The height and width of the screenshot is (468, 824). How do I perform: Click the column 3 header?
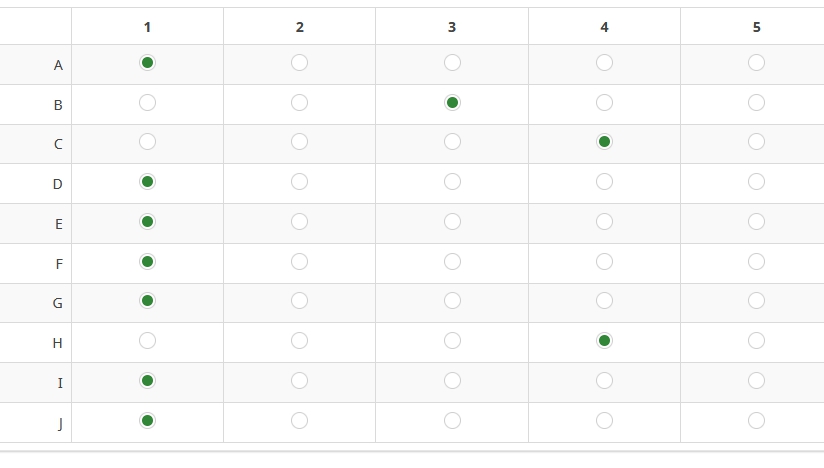(452, 27)
